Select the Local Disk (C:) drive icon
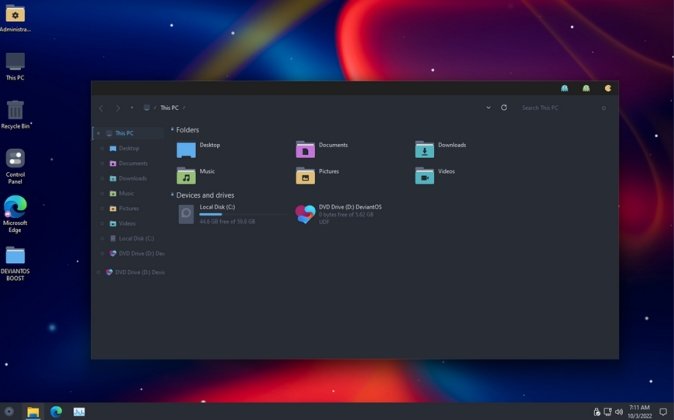The height and width of the screenshot is (420, 674). pyautogui.click(x=186, y=214)
